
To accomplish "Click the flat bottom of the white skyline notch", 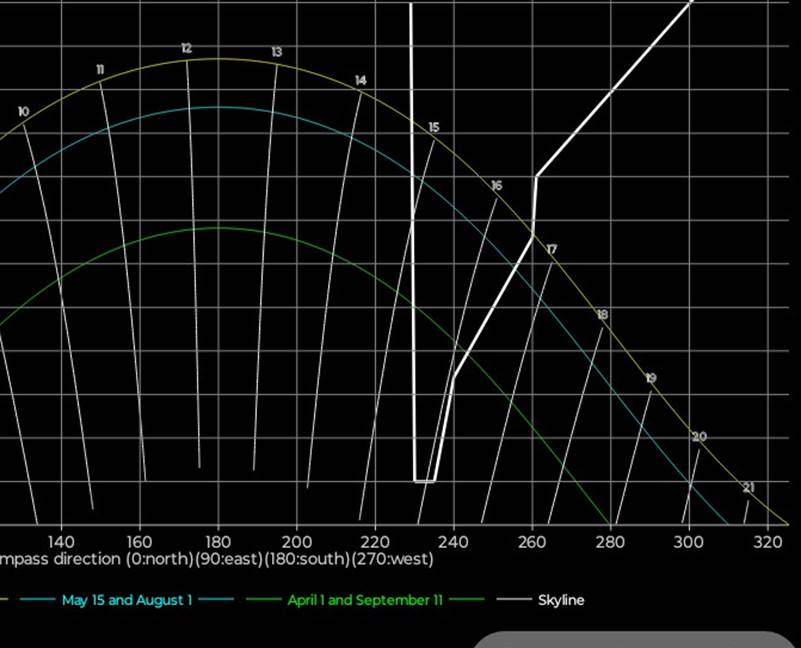I will click(x=424, y=481).
